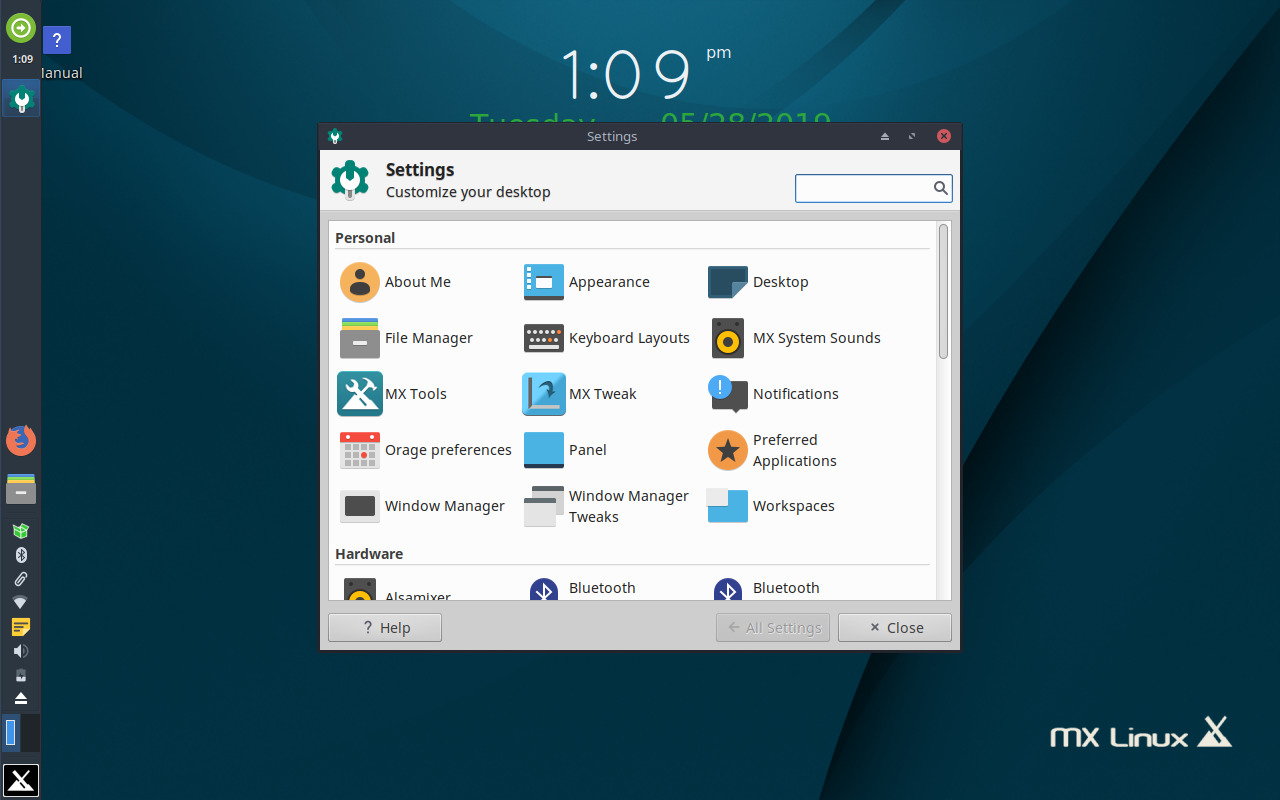Click the MX Linux start menu icon
The image size is (1280, 800).
point(20,780)
